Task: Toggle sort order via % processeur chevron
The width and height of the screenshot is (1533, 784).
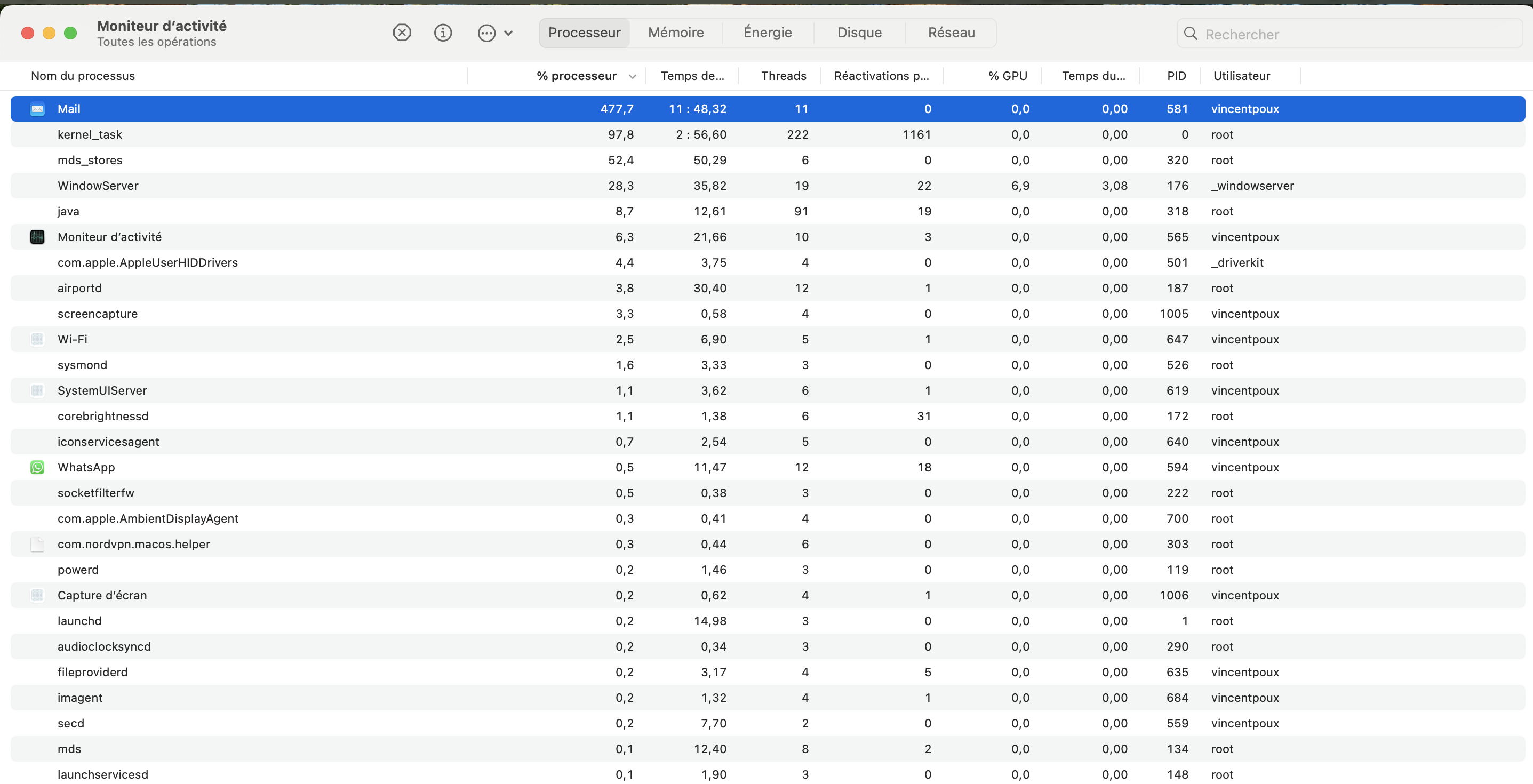Action: (632, 77)
